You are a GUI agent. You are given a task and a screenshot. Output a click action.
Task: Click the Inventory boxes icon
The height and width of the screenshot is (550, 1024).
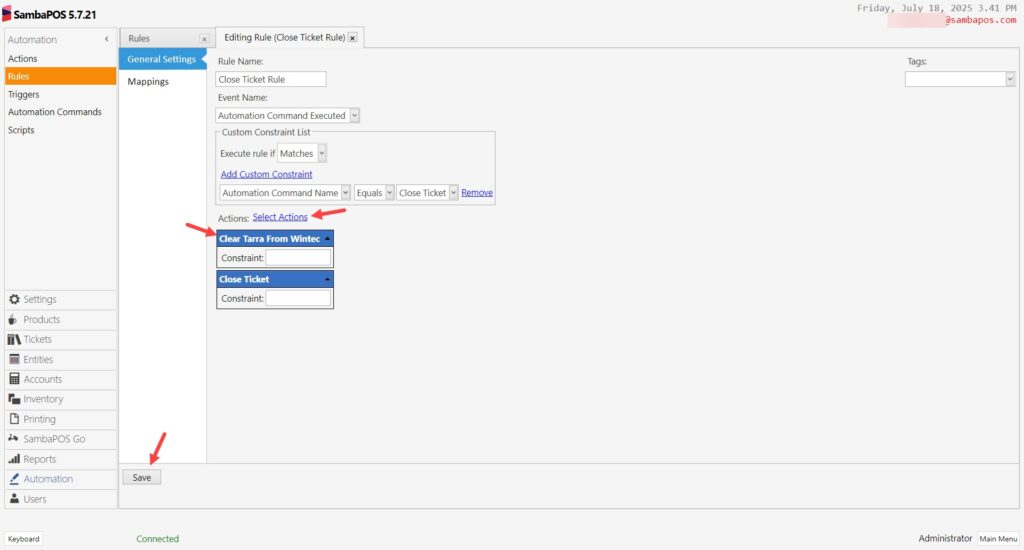coord(14,399)
